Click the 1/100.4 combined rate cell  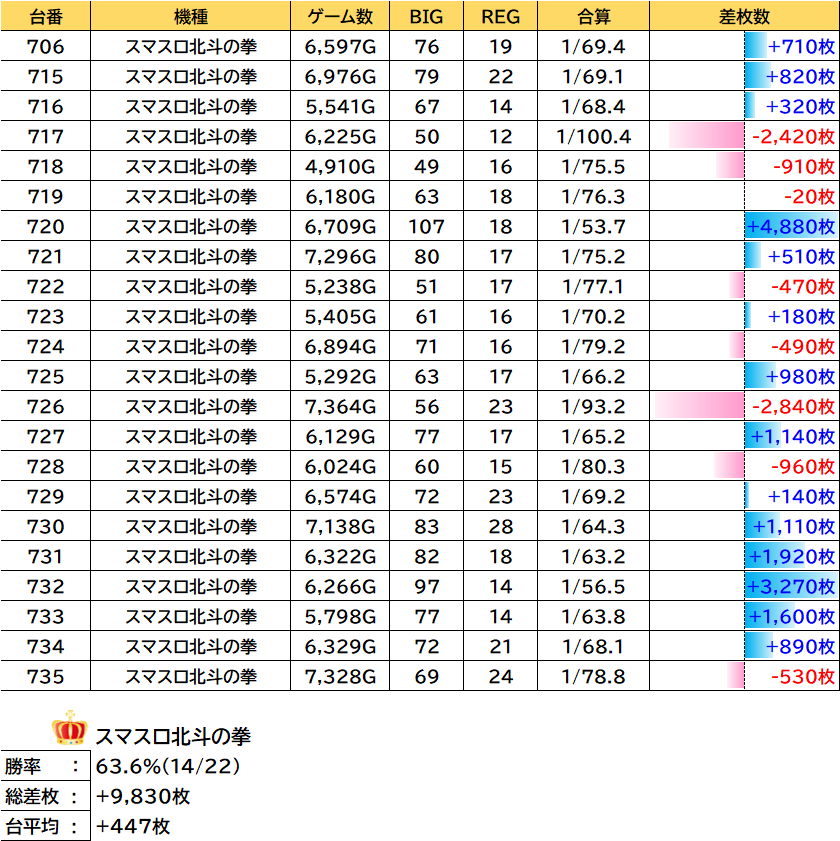(593, 136)
